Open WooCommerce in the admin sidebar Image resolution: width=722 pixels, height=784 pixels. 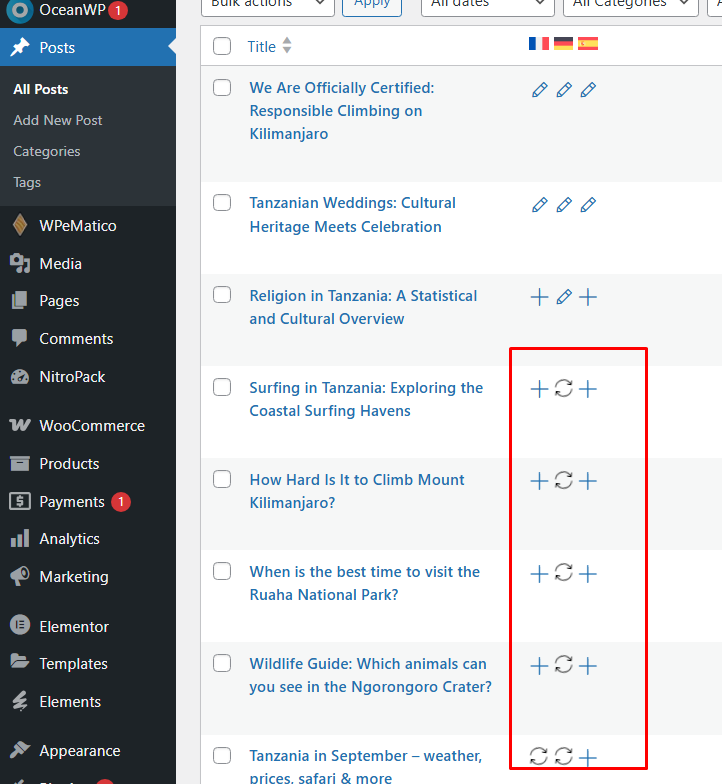[91, 425]
